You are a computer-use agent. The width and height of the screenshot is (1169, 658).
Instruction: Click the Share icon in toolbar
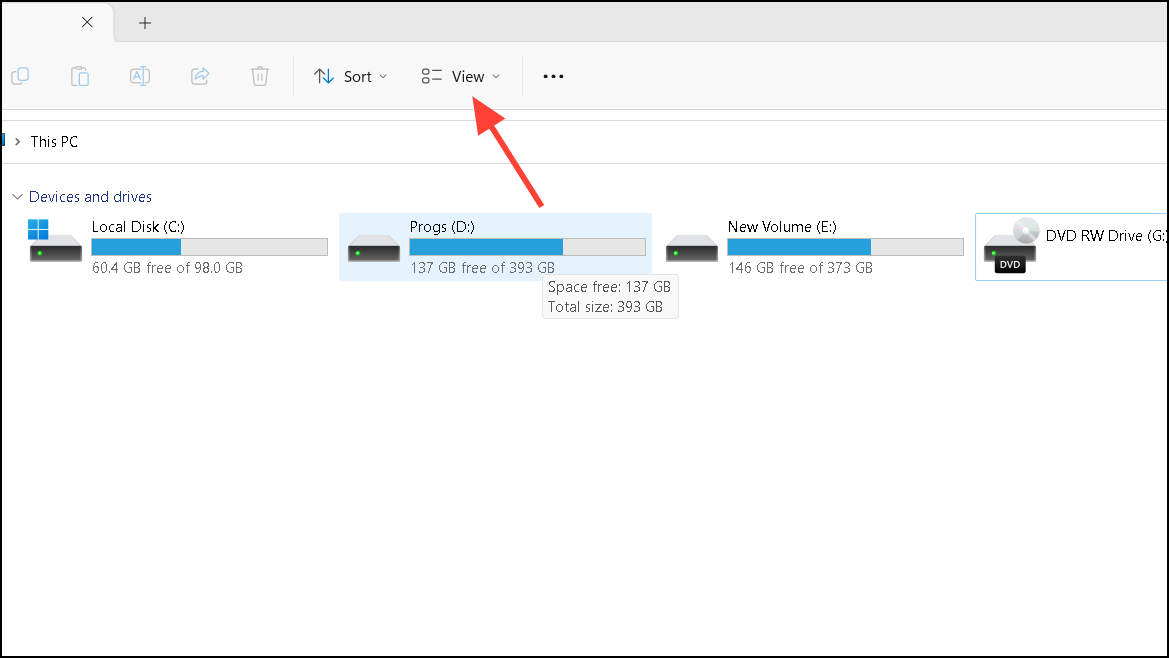[x=200, y=76]
